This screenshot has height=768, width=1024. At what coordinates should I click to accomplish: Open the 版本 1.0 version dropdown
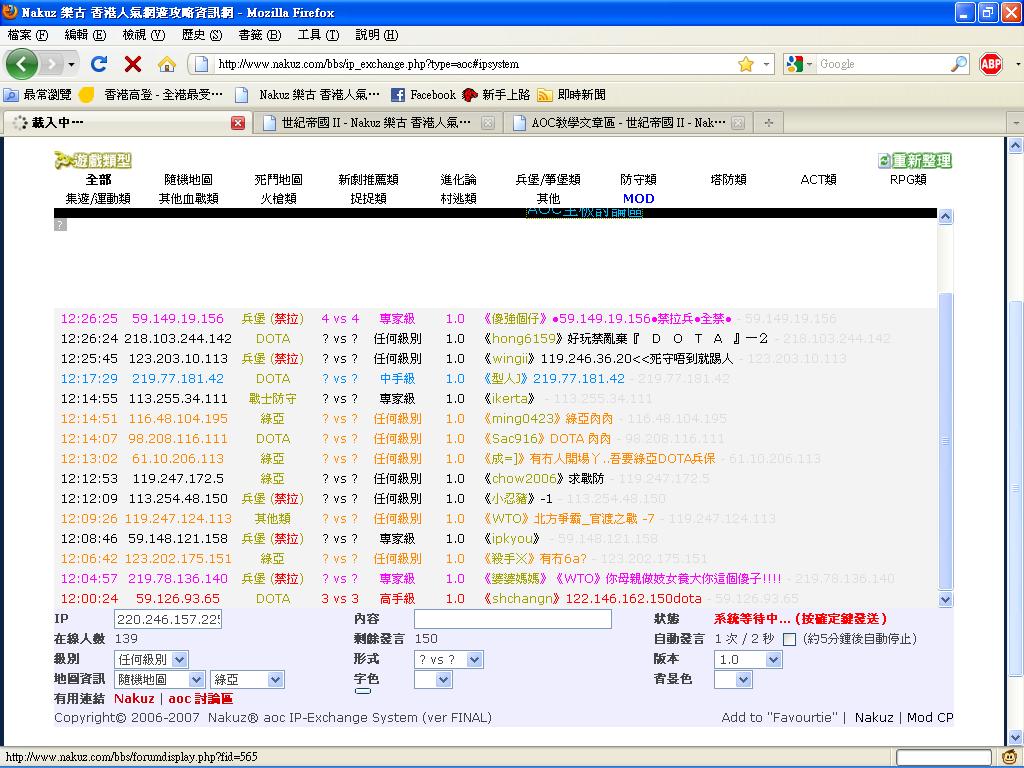(x=748, y=659)
